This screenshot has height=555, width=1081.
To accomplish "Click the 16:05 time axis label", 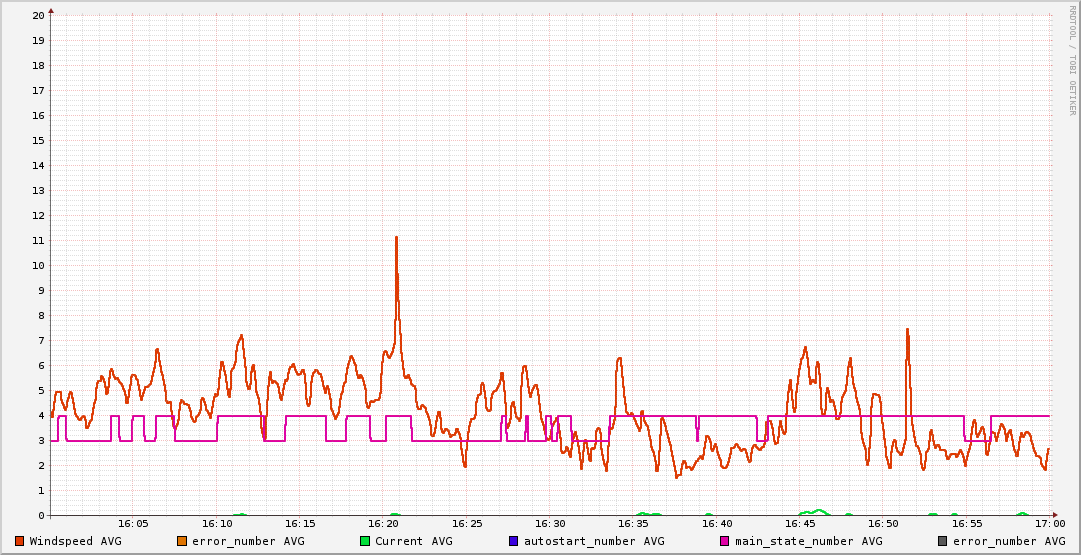I will click(x=134, y=523).
